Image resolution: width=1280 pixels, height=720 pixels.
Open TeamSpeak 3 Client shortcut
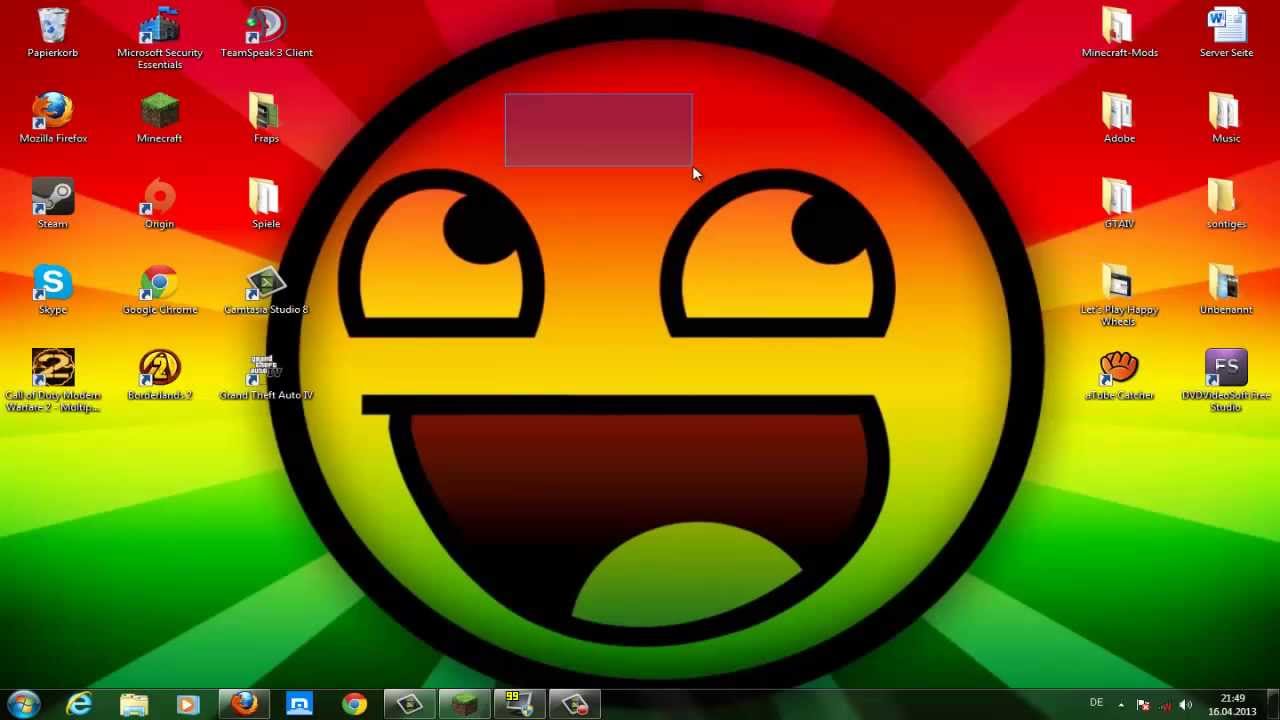[266, 33]
